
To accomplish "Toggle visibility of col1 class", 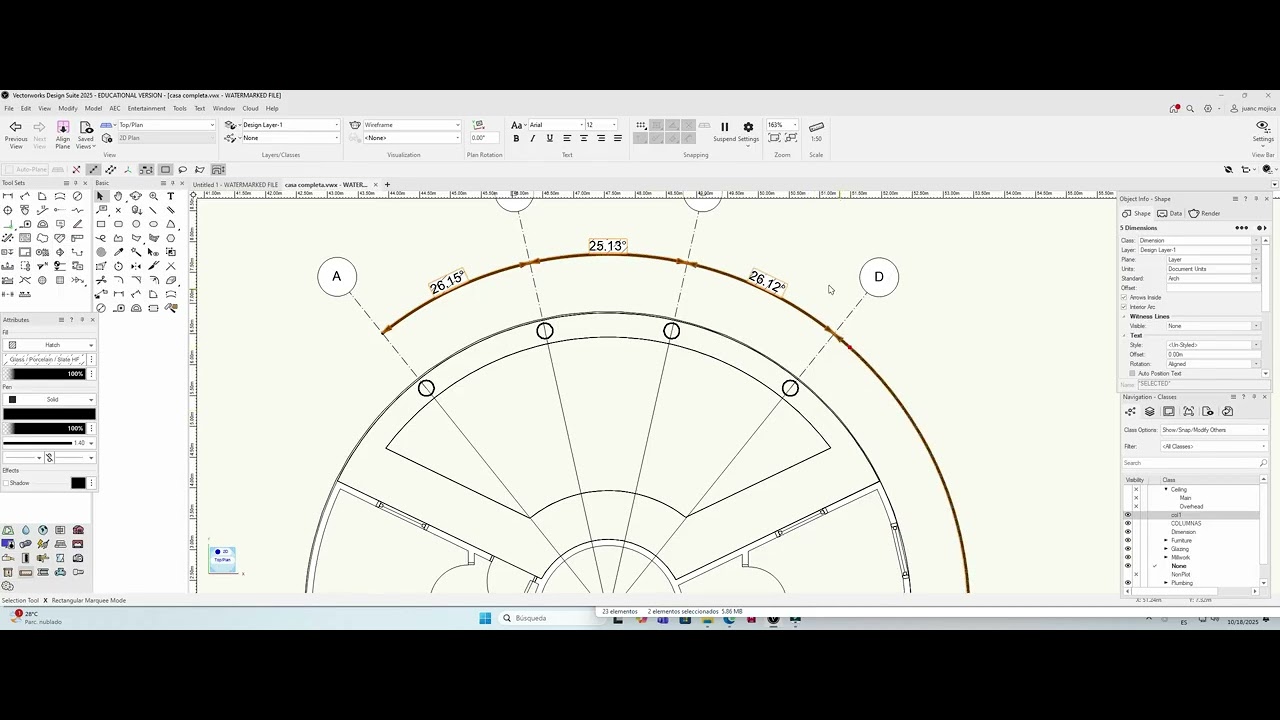I will click(x=1127, y=515).
